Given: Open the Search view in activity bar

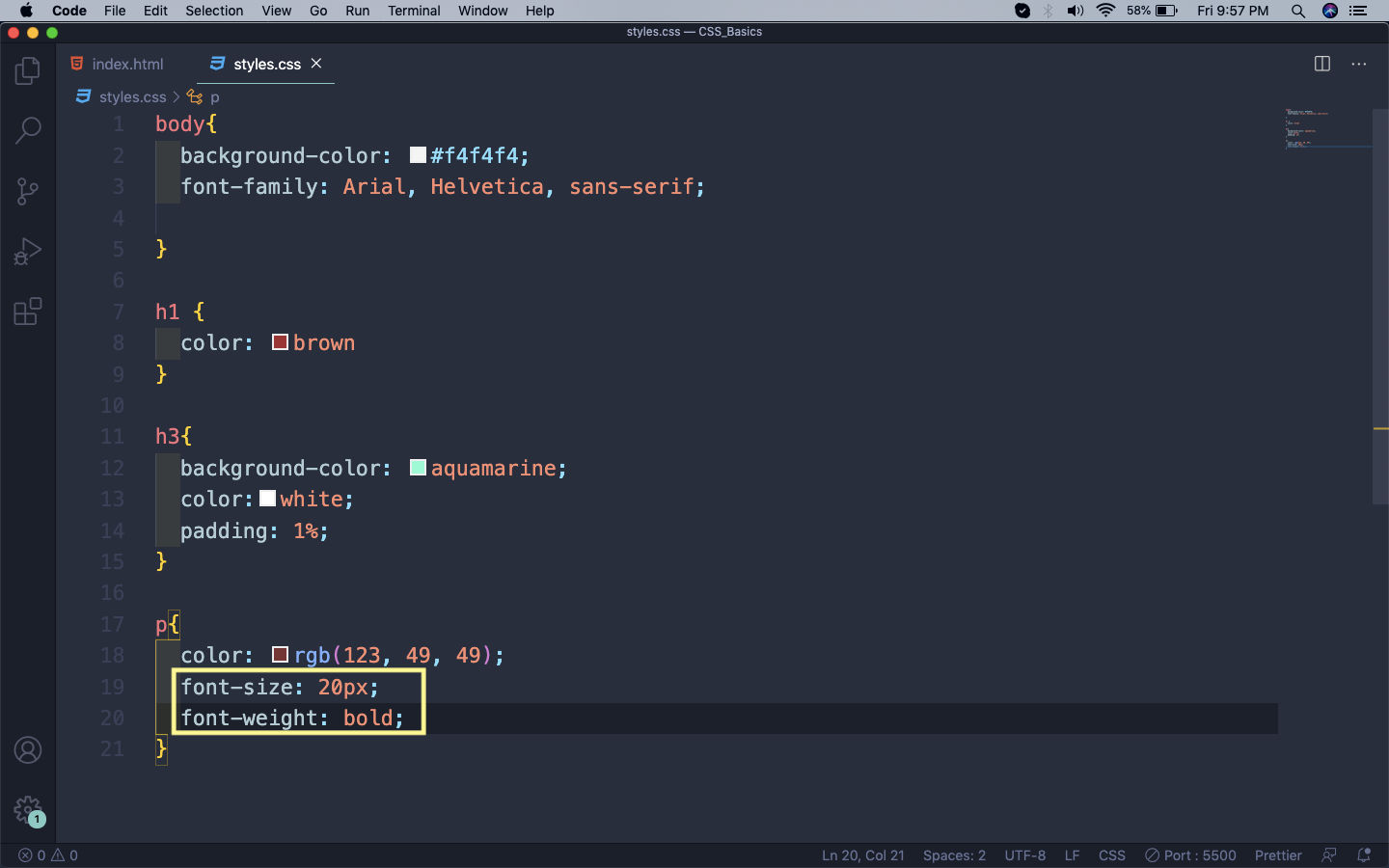Looking at the screenshot, I should 28,130.
